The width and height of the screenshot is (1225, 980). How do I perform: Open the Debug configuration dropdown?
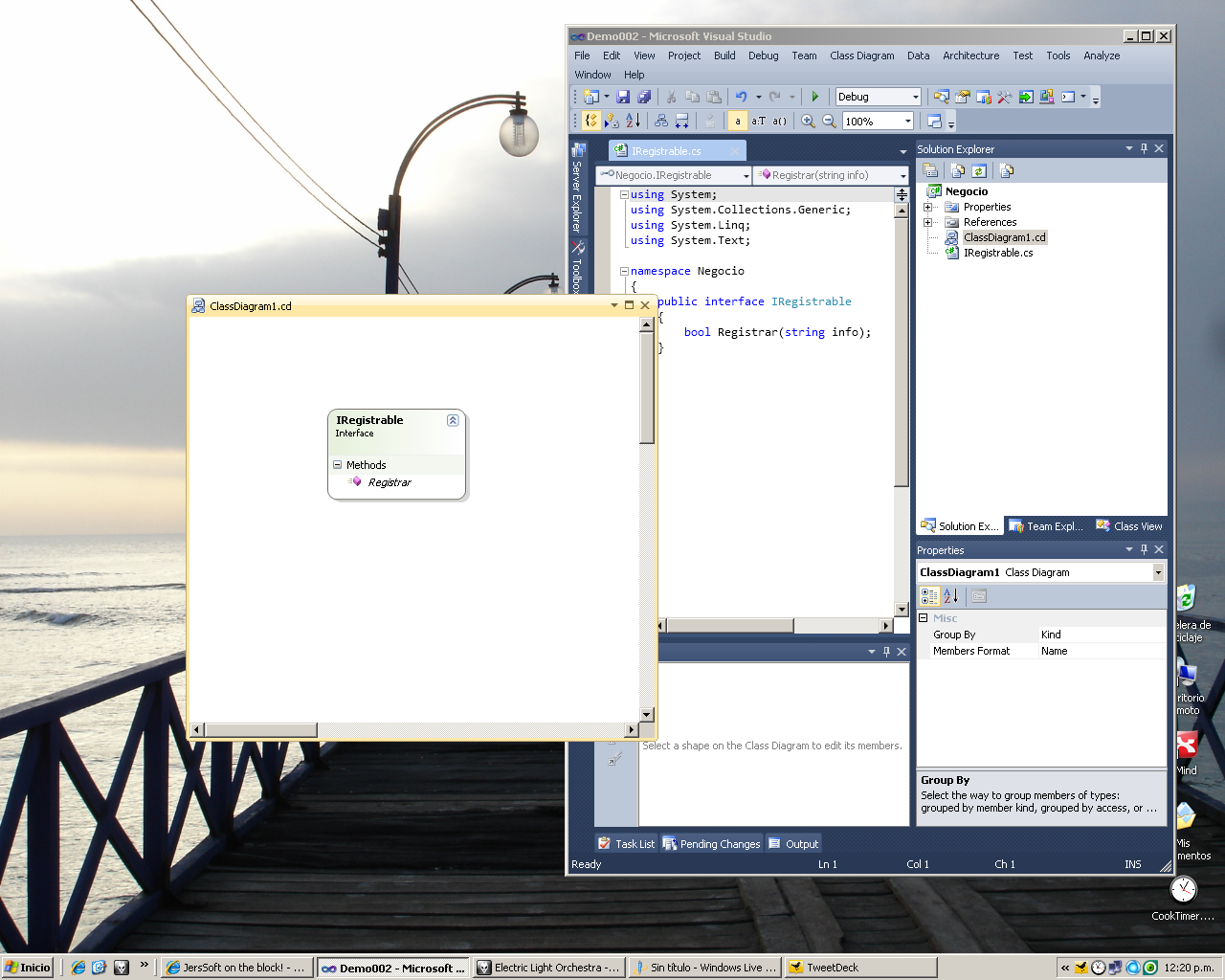[x=915, y=97]
